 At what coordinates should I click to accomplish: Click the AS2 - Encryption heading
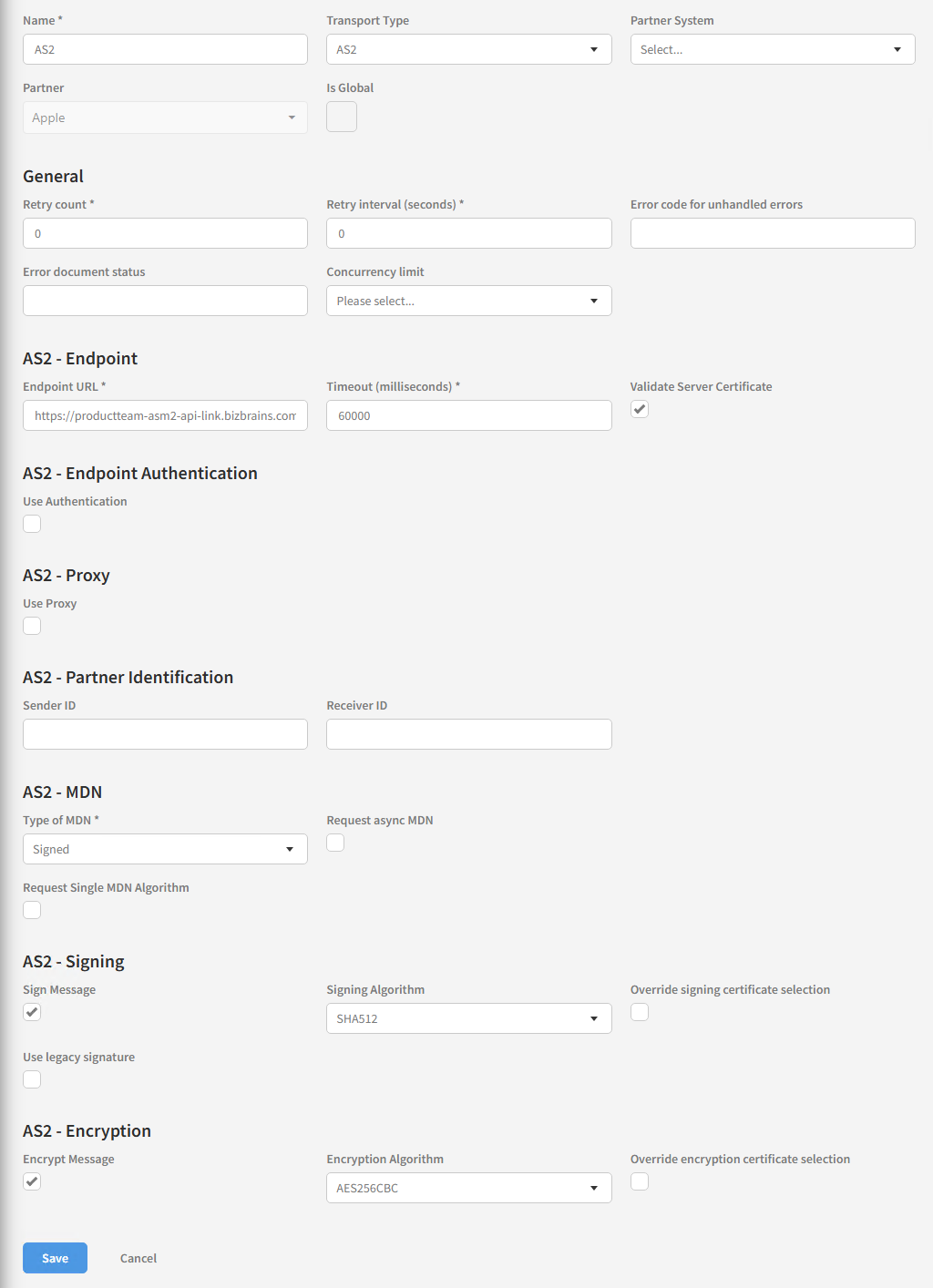coord(87,1131)
